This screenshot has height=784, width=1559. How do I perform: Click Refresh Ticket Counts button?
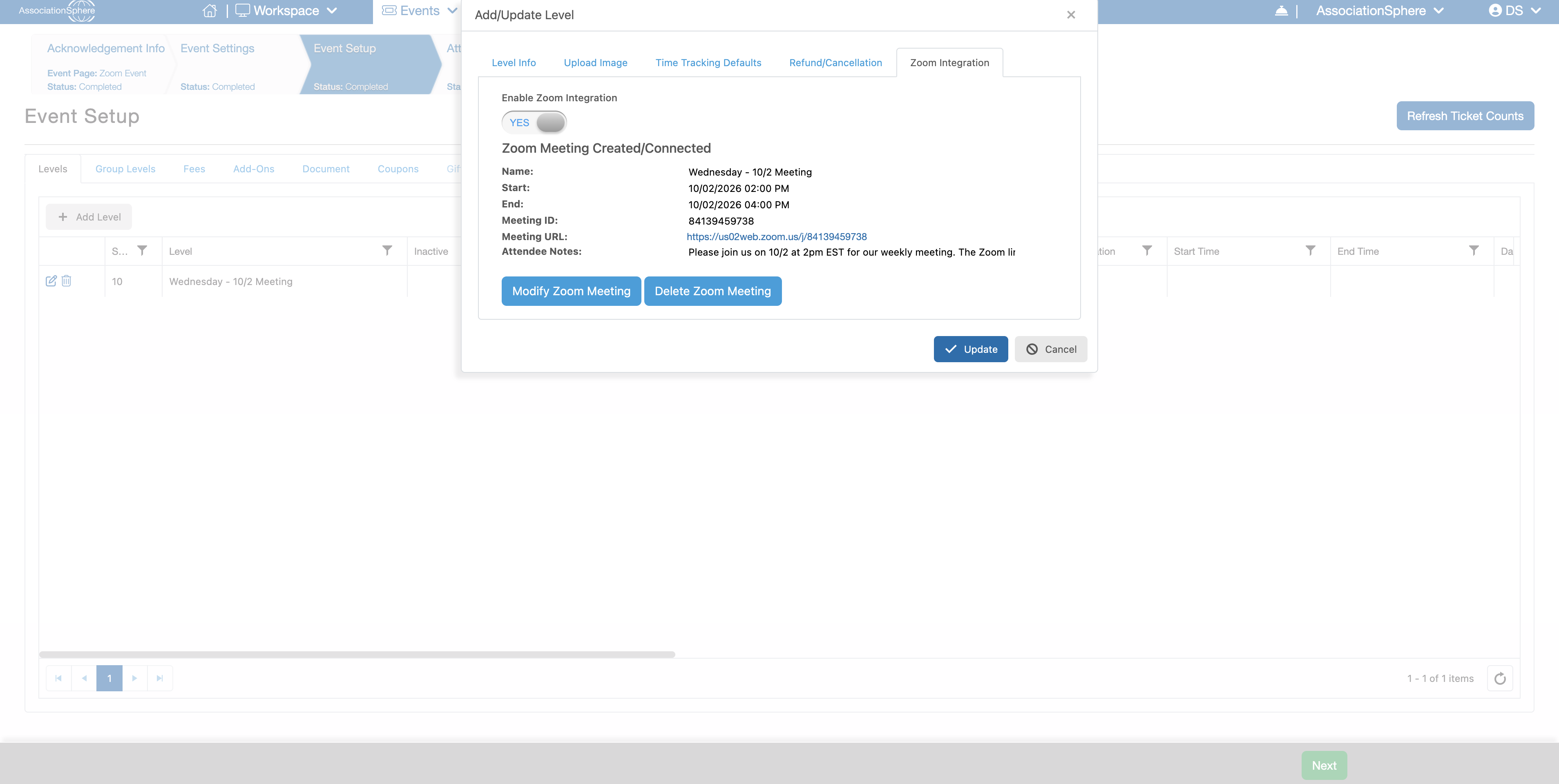coord(1465,116)
